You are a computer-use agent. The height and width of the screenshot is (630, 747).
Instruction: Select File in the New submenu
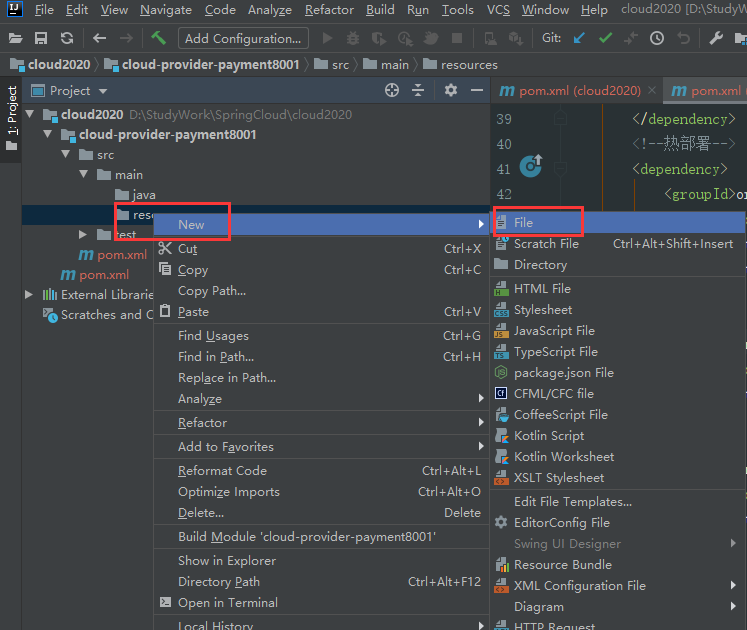click(617, 223)
